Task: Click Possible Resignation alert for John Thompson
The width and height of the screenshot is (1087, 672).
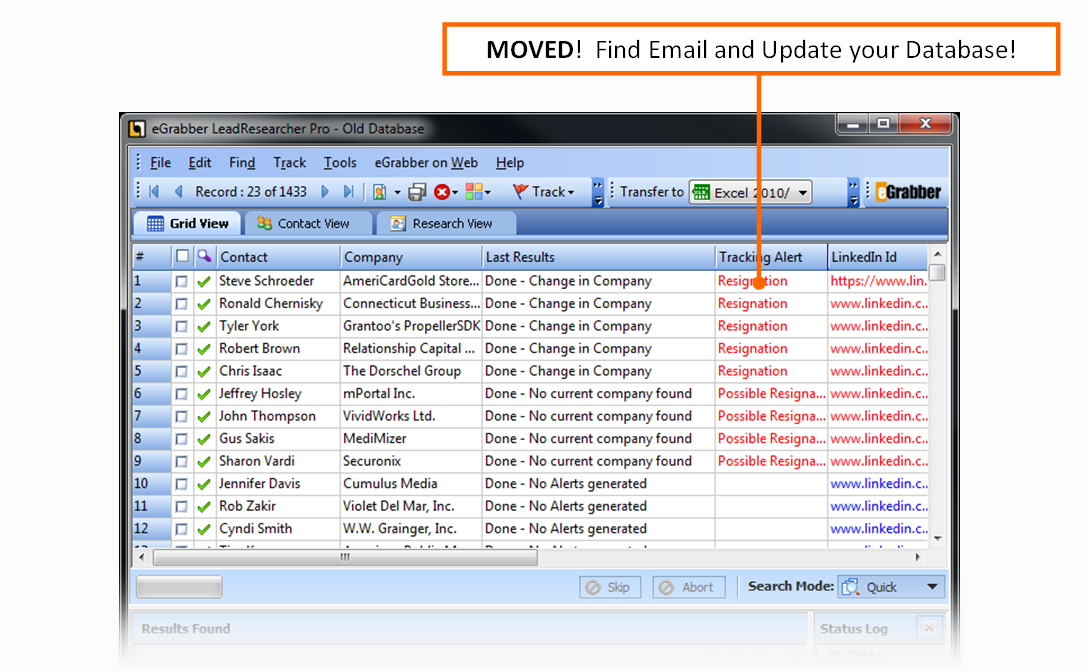Action: coord(771,416)
